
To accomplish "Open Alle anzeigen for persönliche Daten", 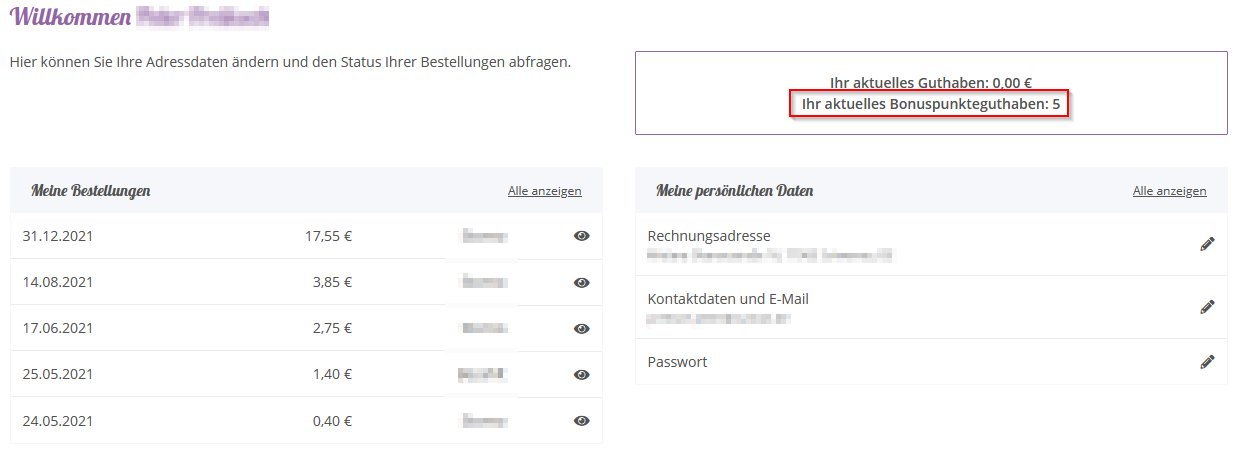I will pos(1170,191).
